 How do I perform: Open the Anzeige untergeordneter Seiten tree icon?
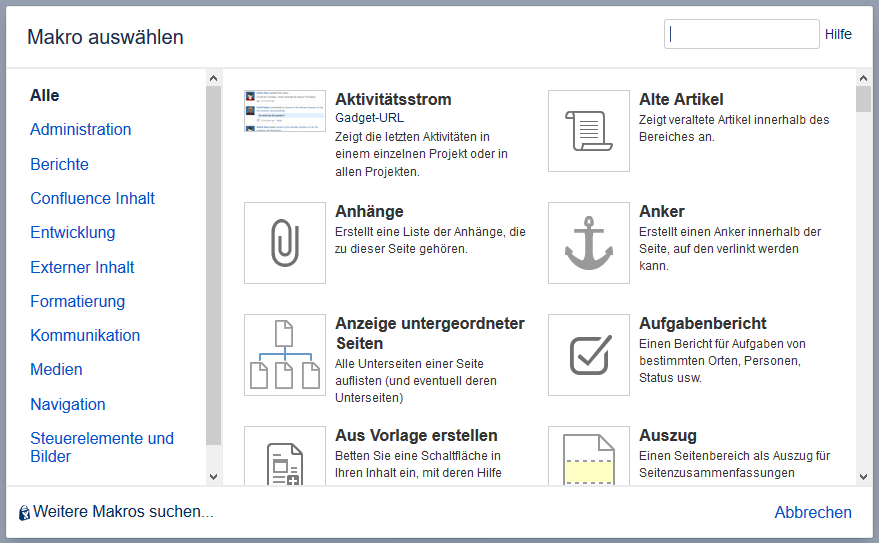[x=285, y=355]
